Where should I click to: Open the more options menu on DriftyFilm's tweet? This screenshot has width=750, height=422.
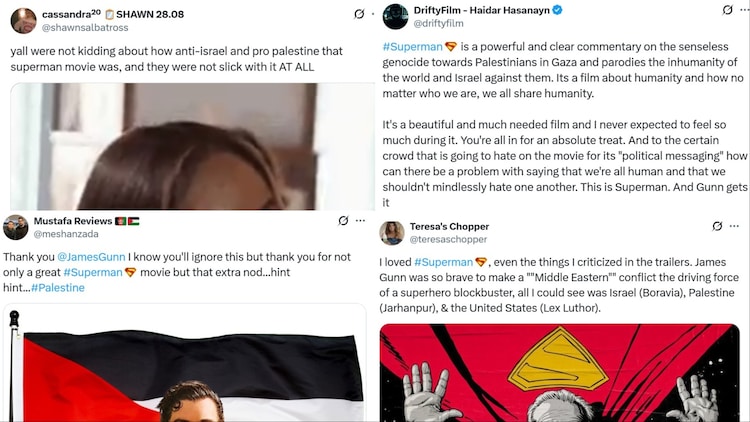coord(745,10)
